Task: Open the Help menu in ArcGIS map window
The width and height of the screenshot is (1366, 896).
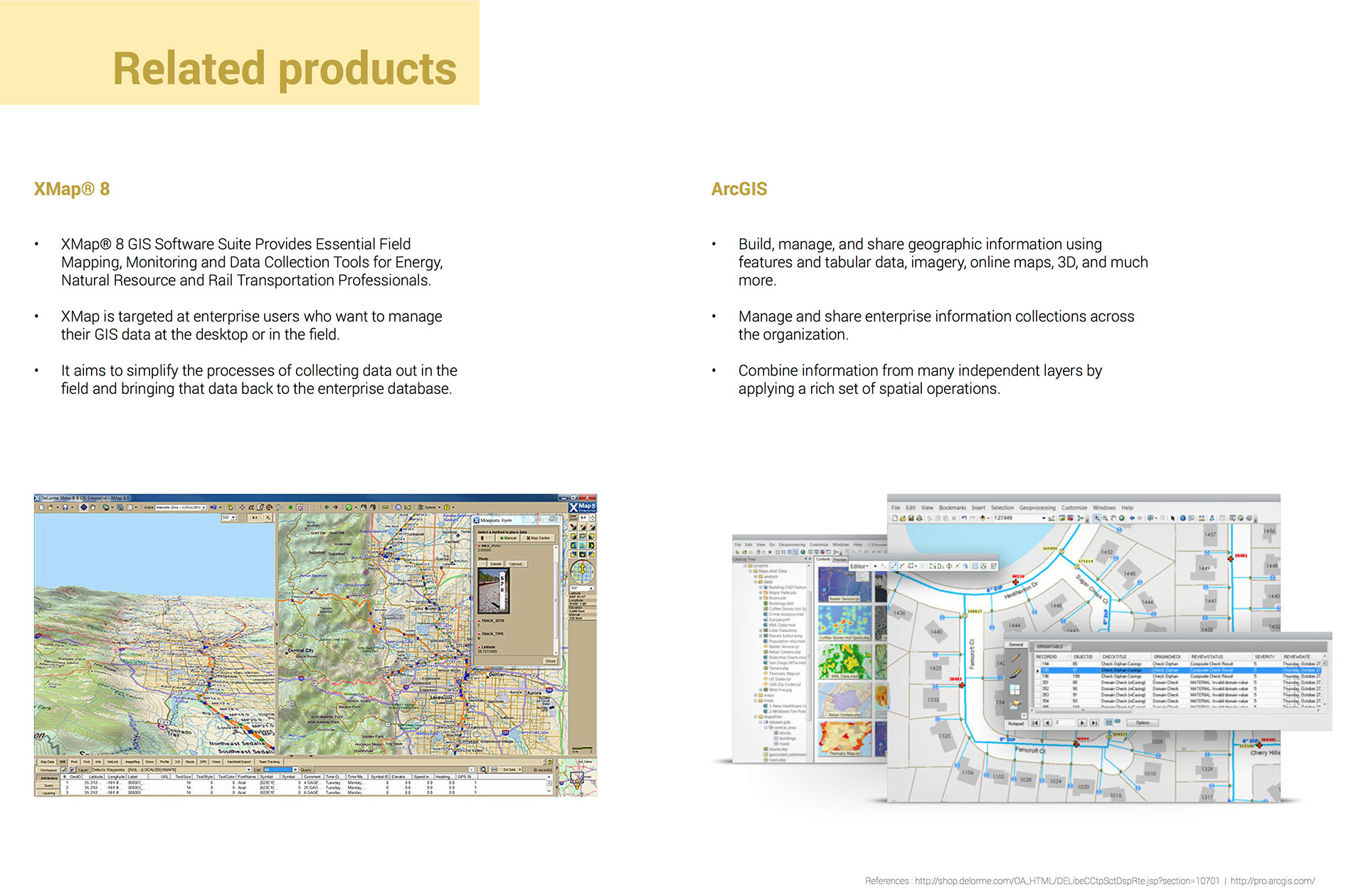Action: 1128,508
